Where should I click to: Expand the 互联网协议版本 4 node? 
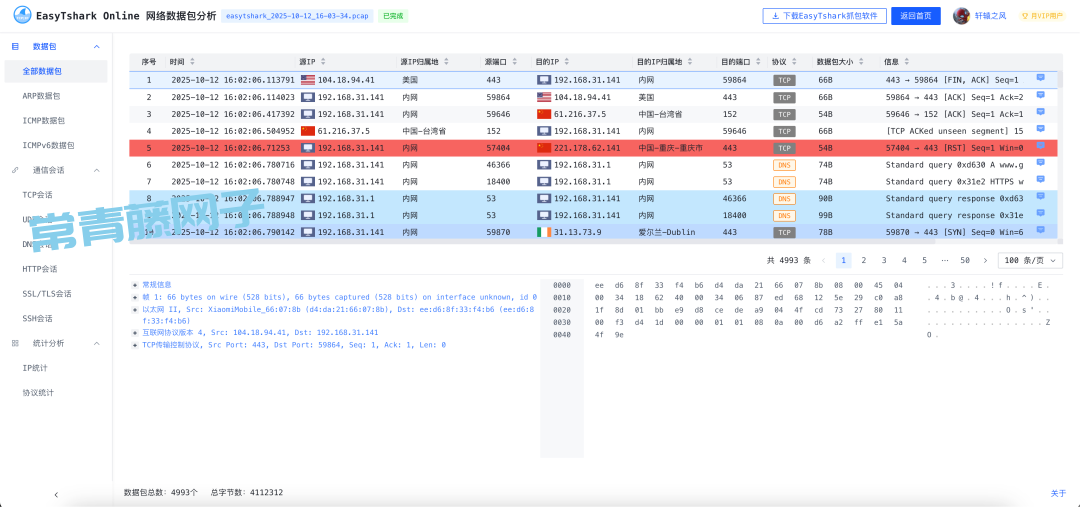135,333
